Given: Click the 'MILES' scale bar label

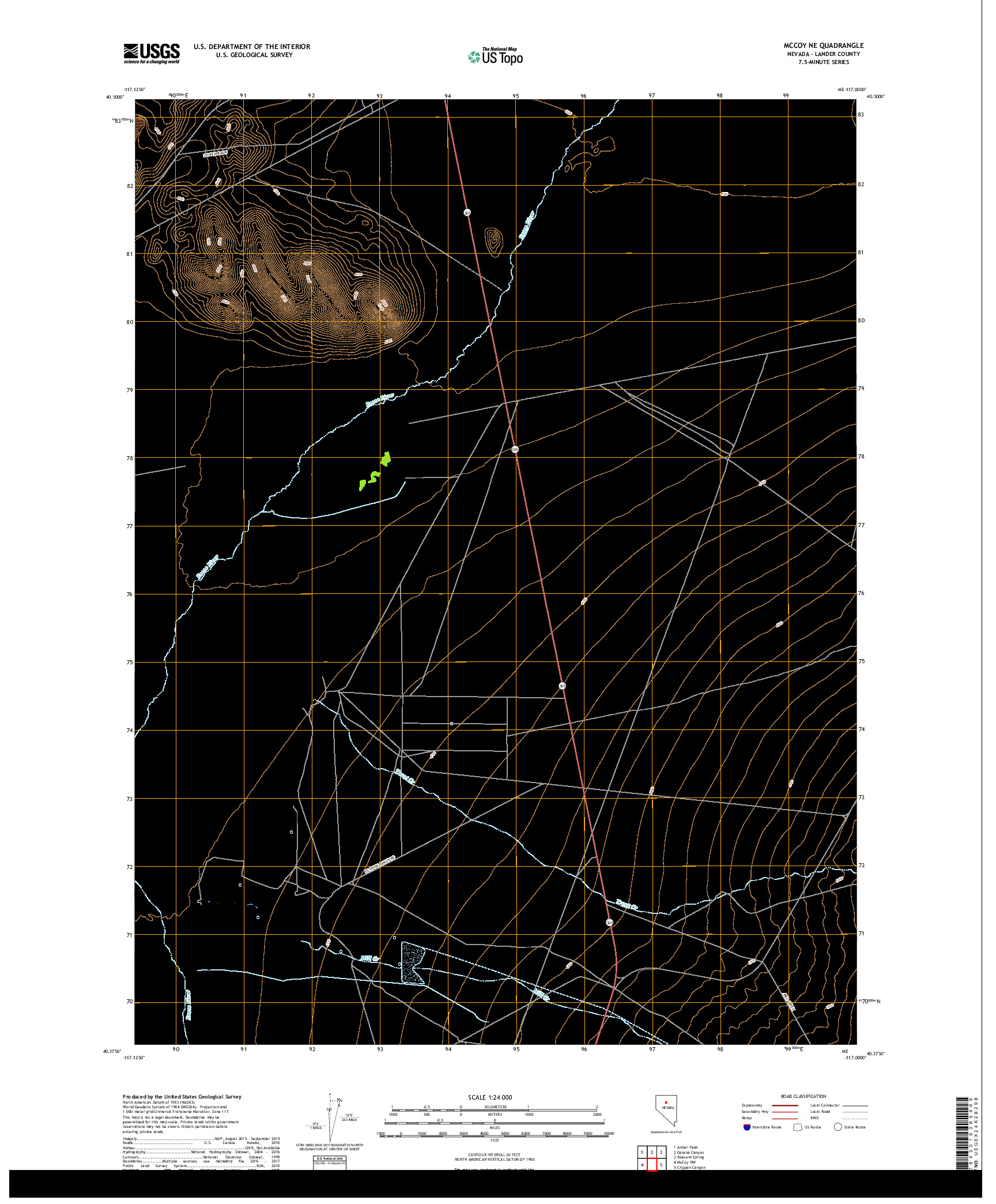Looking at the screenshot, I should pos(495,1127).
